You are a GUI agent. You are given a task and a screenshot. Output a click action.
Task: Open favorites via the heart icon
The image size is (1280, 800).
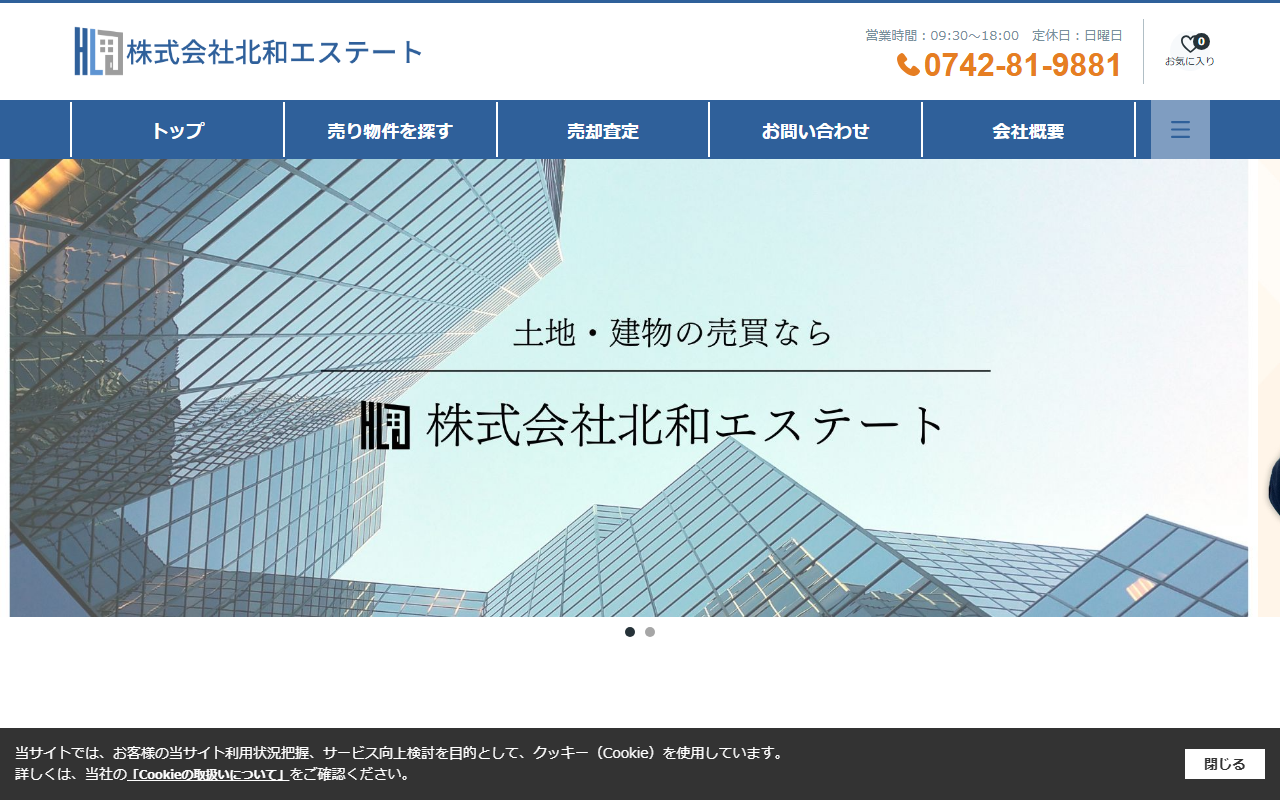1189,43
